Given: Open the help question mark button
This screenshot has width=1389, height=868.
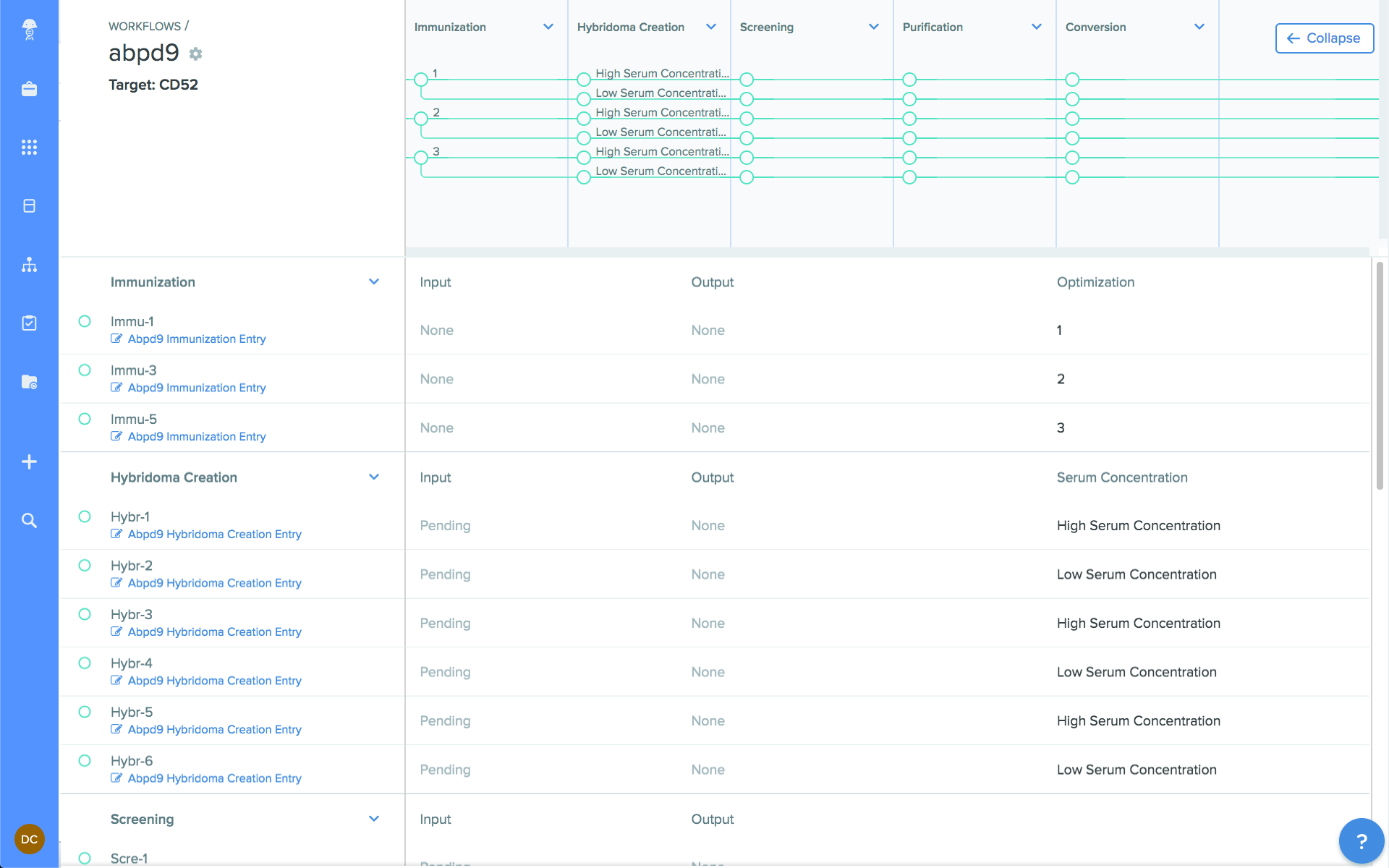Looking at the screenshot, I should (x=1362, y=840).
